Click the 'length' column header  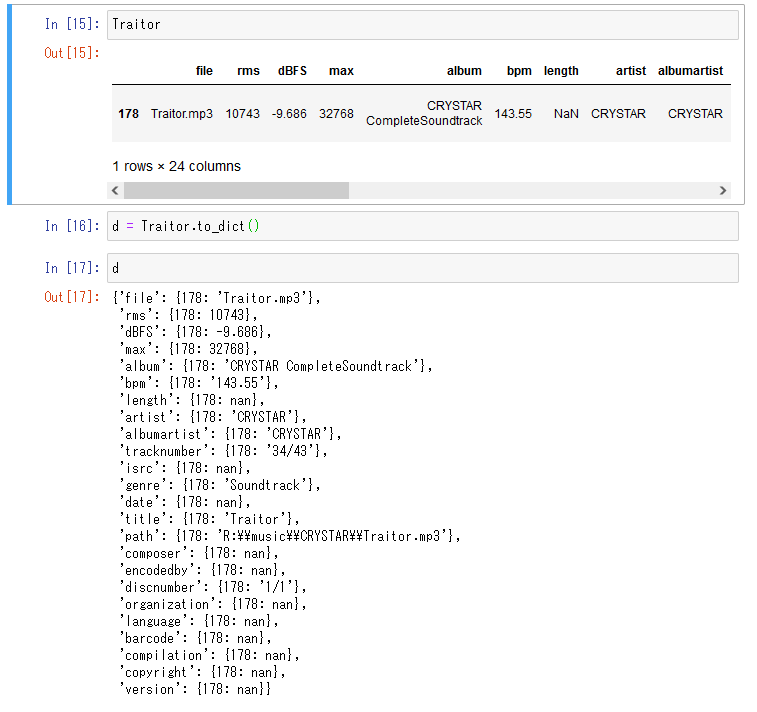561,71
